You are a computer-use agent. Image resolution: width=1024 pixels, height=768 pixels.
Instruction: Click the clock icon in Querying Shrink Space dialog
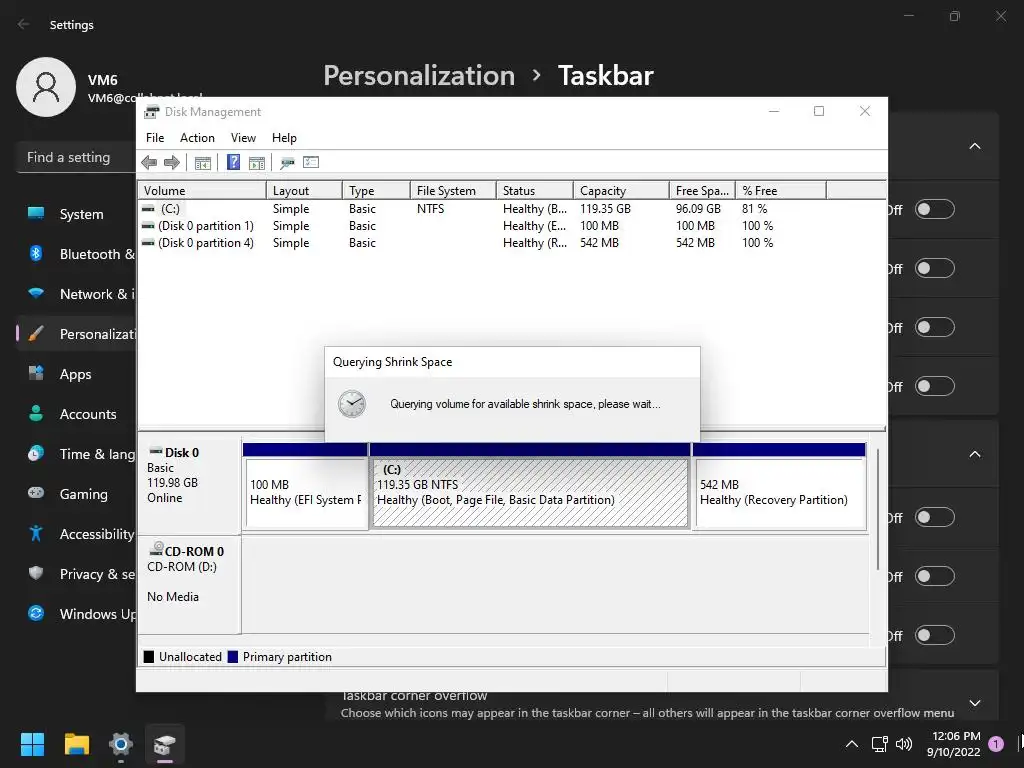pos(351,404)
